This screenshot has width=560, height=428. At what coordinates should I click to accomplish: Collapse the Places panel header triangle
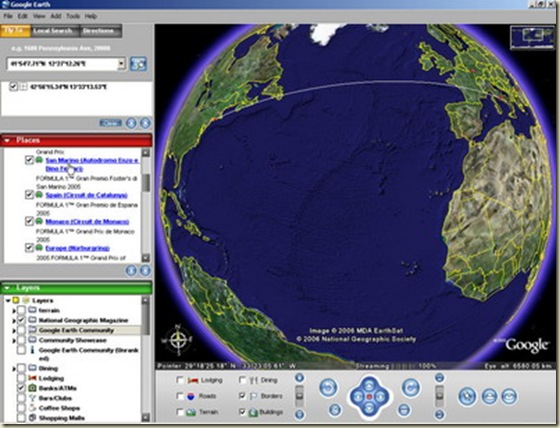pos(7,140)
